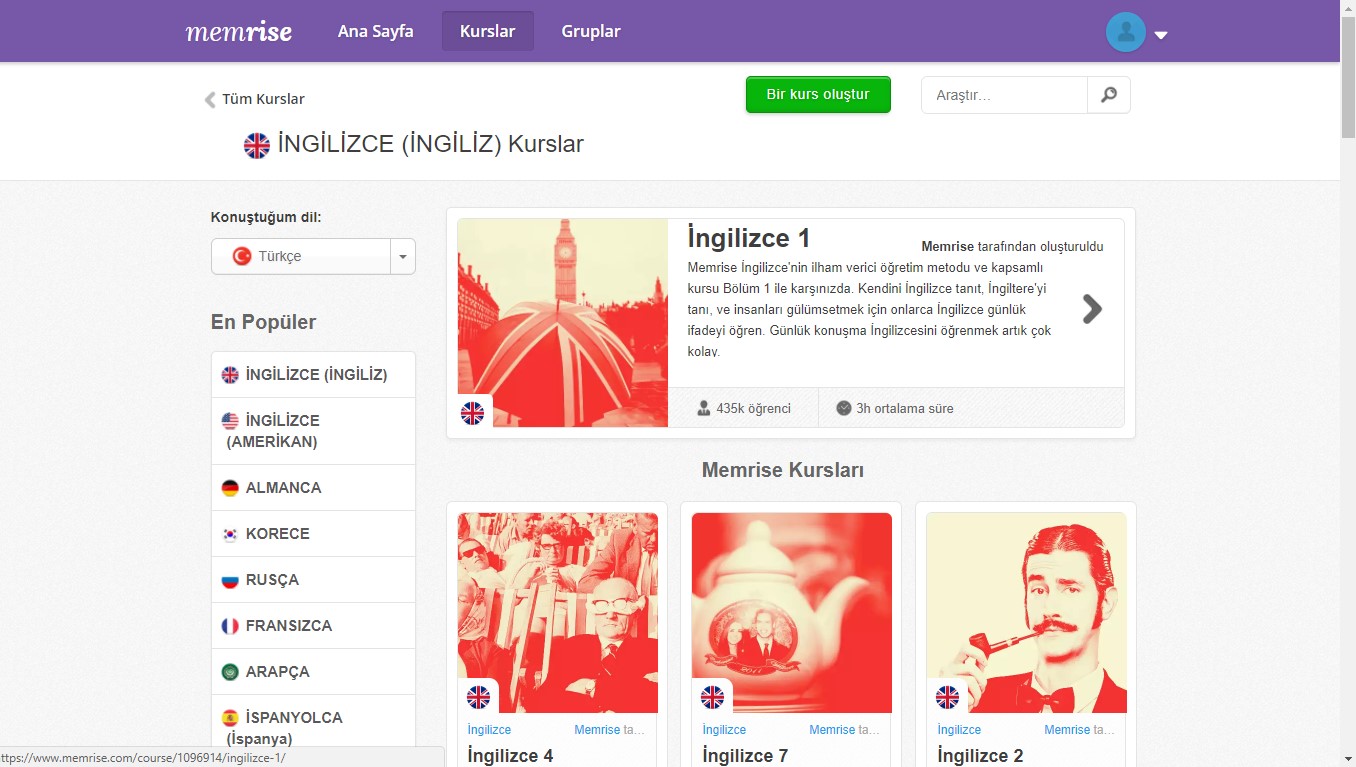Click İngilizce category link on İngilizce 2 card
Screen dimensions: 1356x767
[959, 730]
